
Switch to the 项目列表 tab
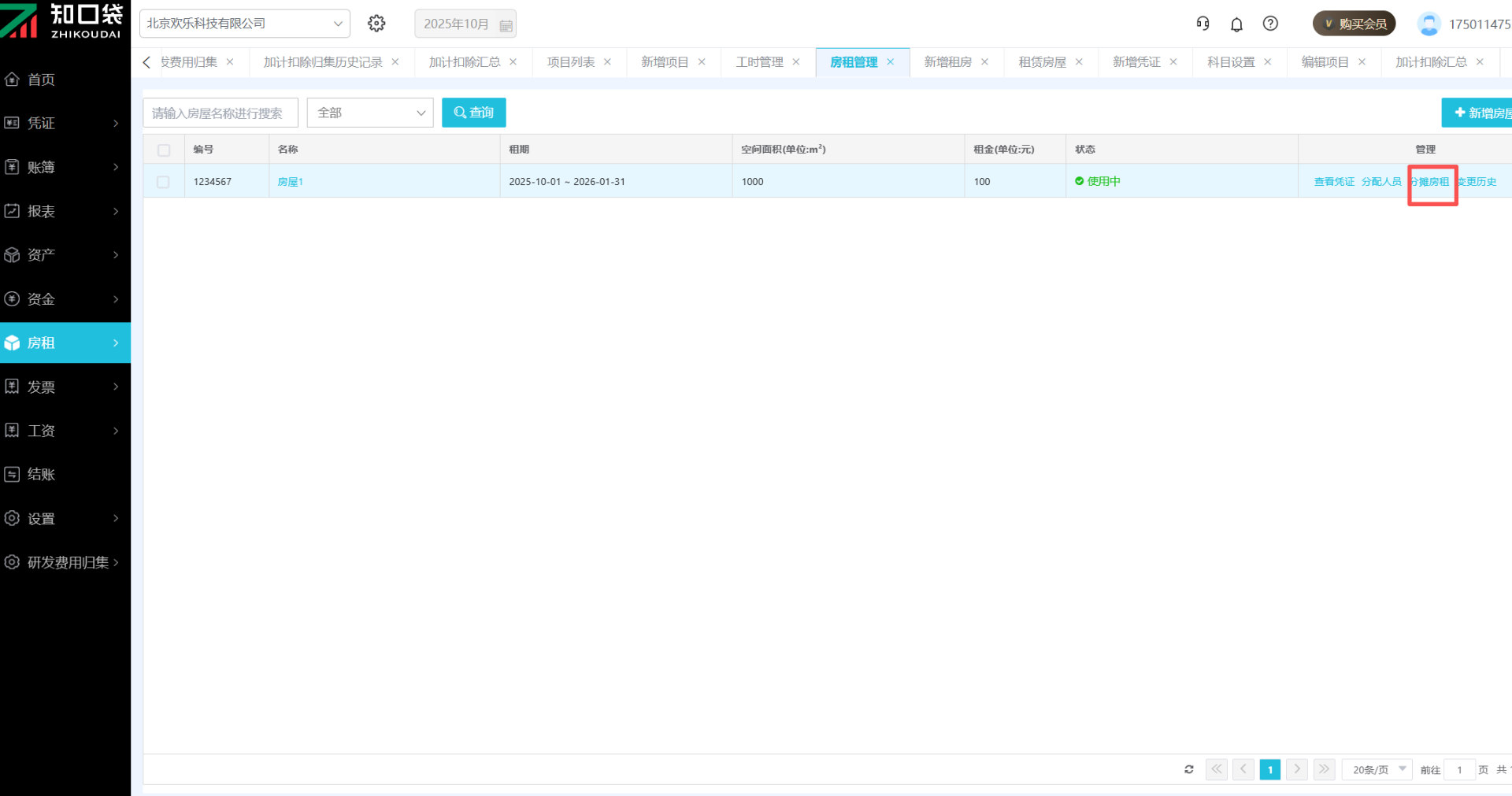click(x=571, y=62)
